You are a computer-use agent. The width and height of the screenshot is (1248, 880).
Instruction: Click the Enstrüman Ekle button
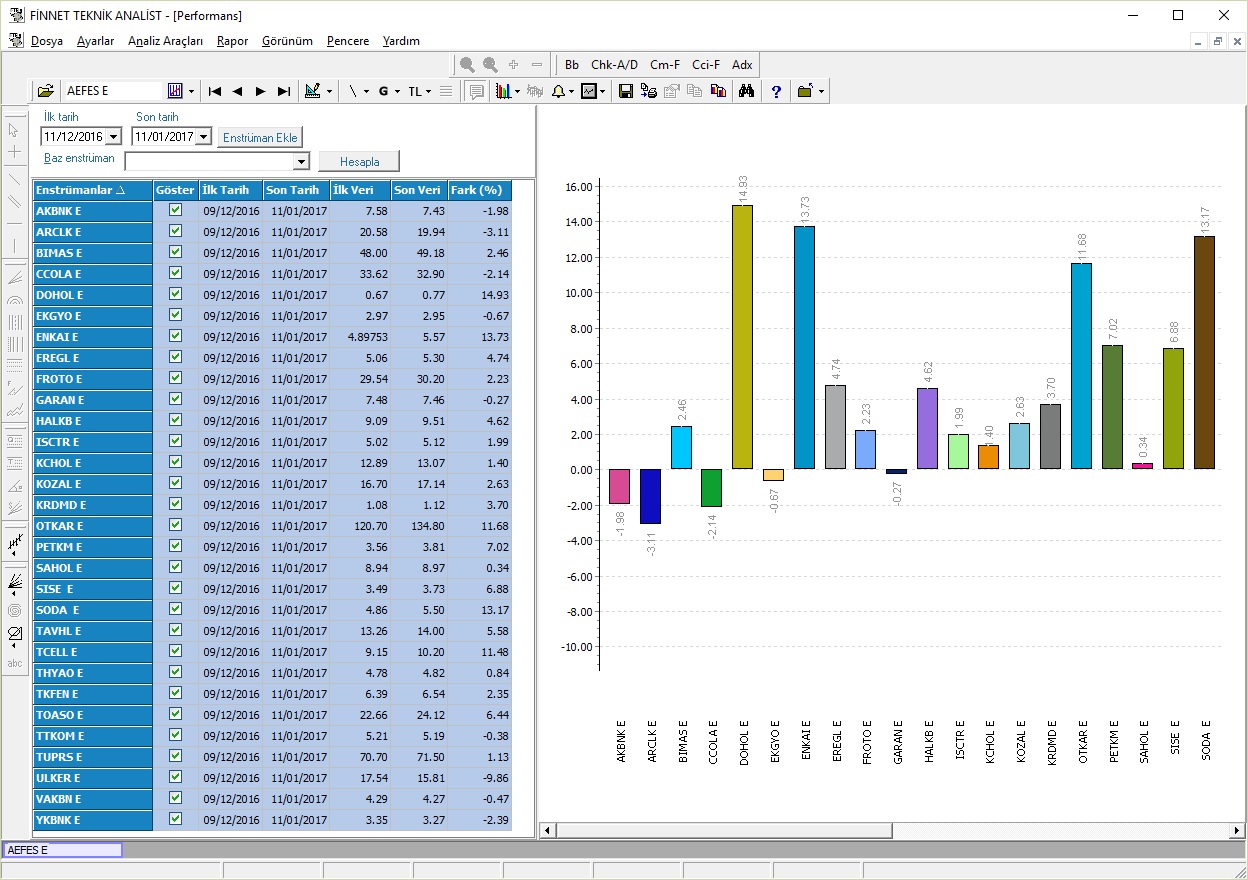pos(260,137)
